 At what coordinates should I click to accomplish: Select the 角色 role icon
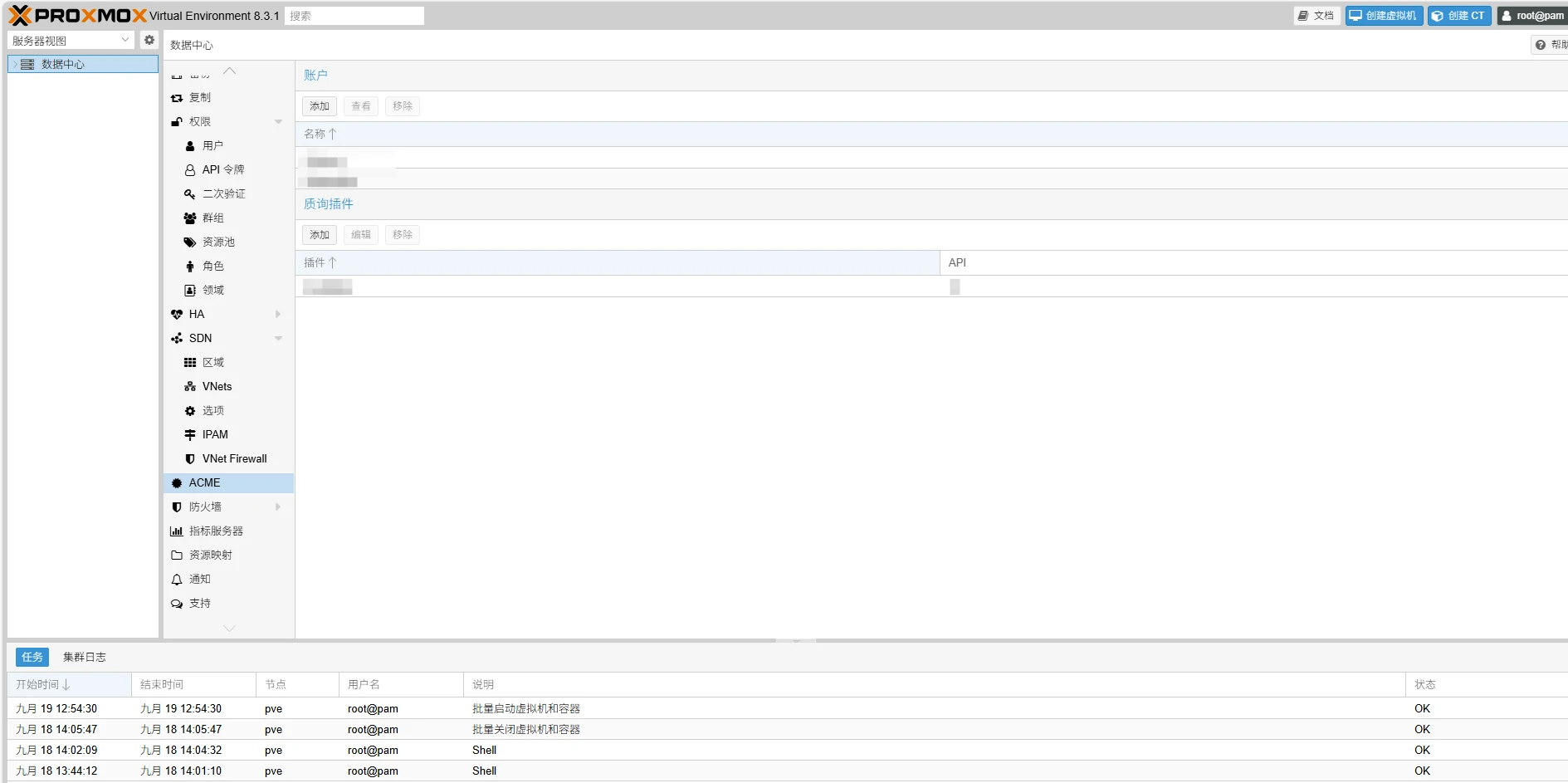(190, 266)
